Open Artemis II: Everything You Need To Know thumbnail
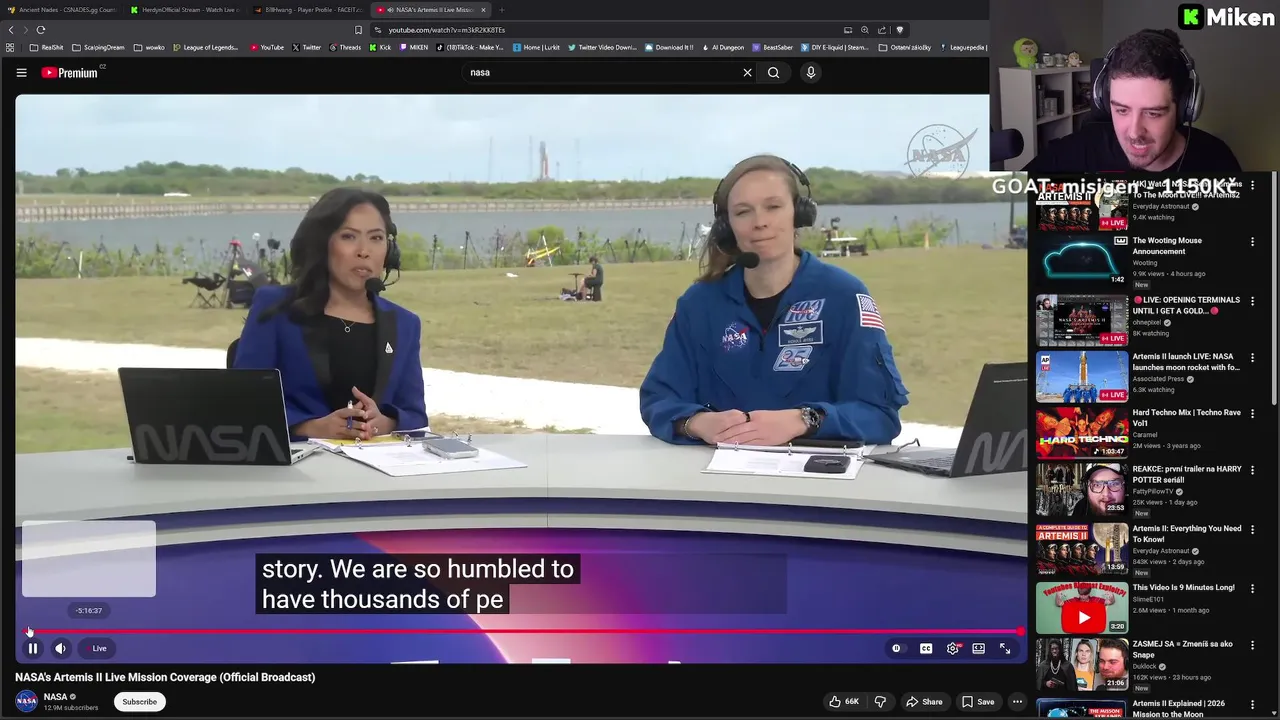 pos(1082,549)
